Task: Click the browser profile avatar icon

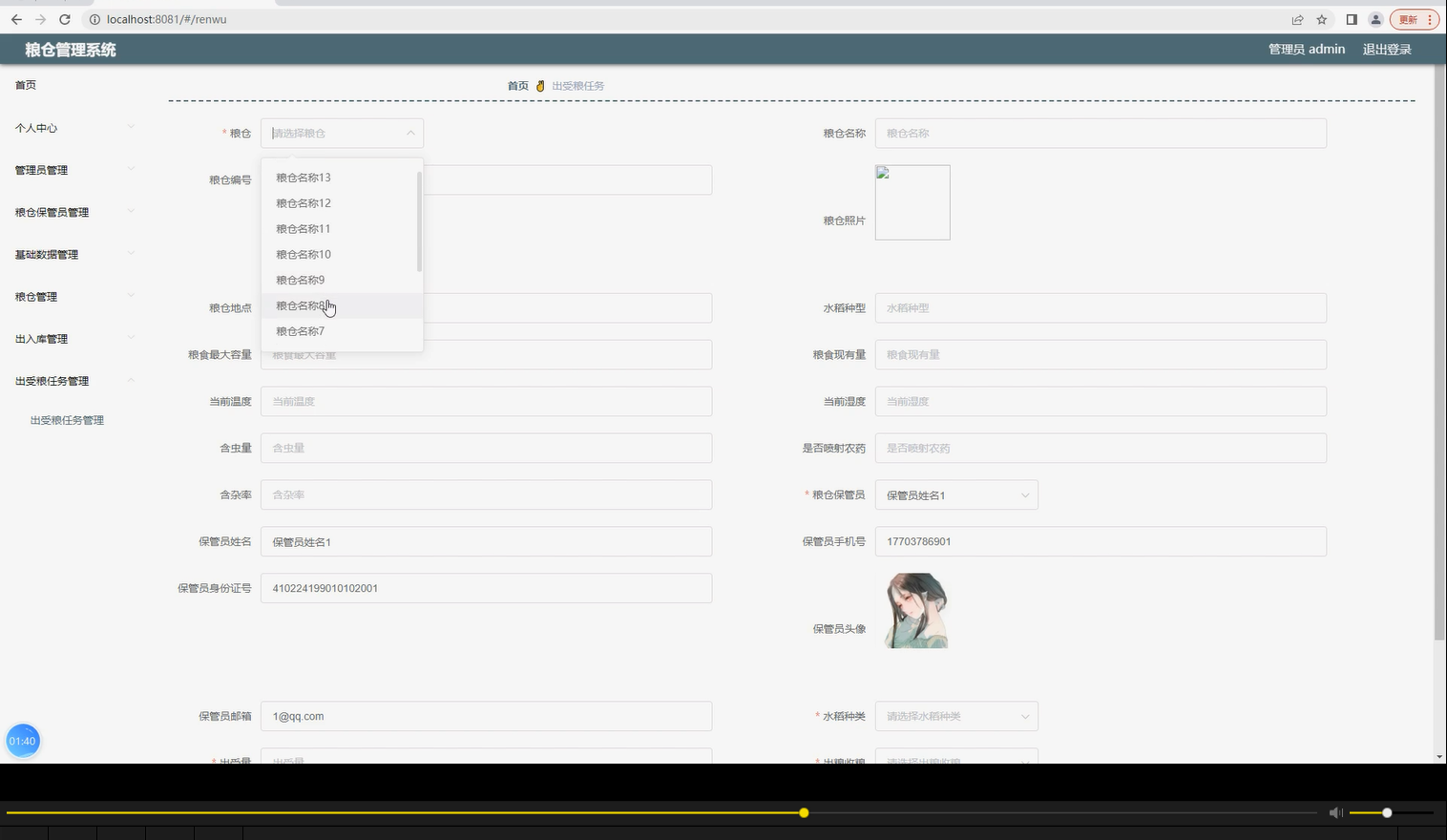Action: (x=1375, y=19)
